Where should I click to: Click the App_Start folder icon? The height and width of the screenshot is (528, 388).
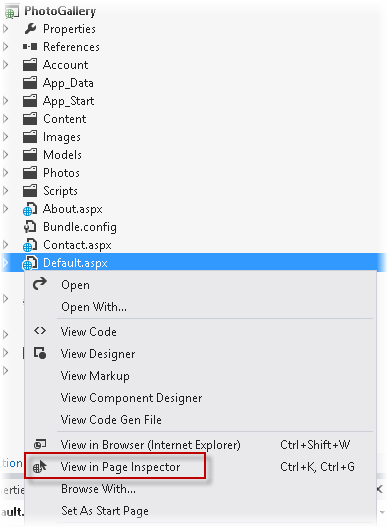point(30,100)
